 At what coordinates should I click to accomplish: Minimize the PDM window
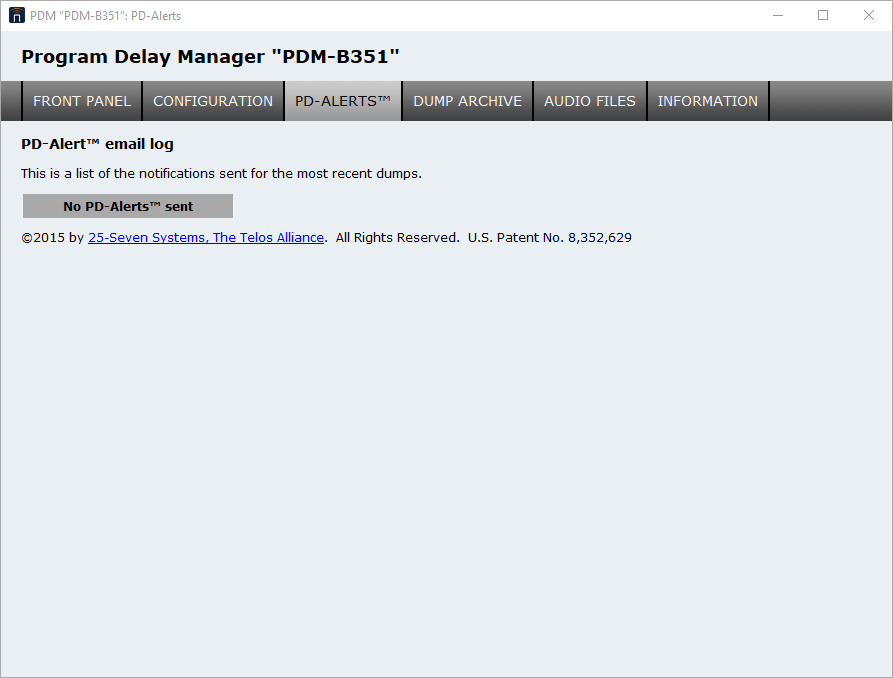click(778, 16)
